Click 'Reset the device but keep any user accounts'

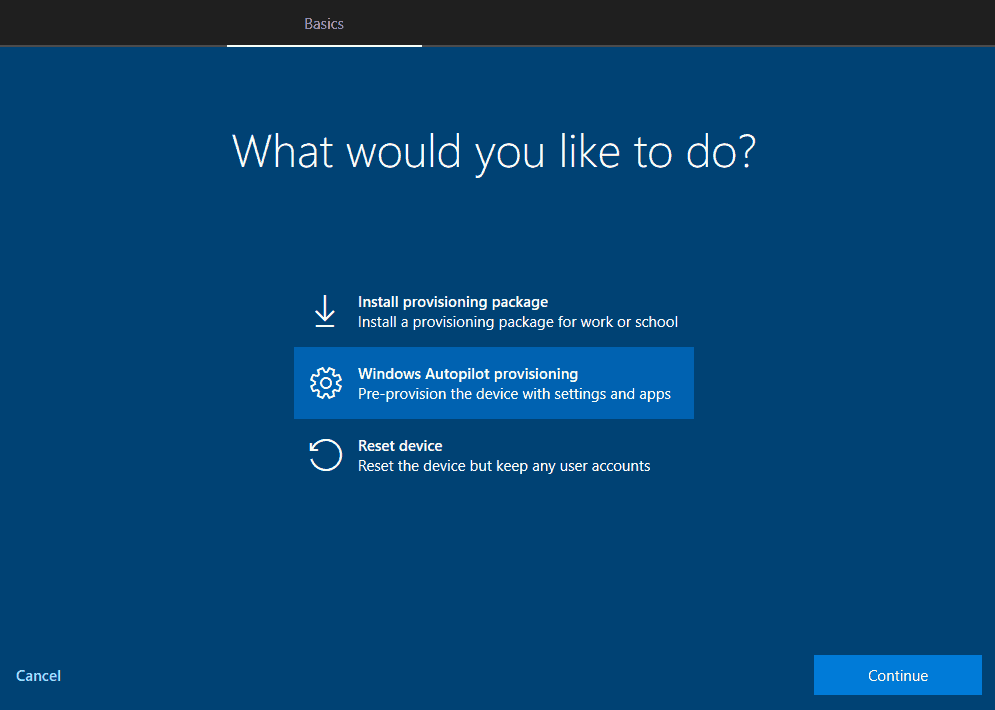504,466
